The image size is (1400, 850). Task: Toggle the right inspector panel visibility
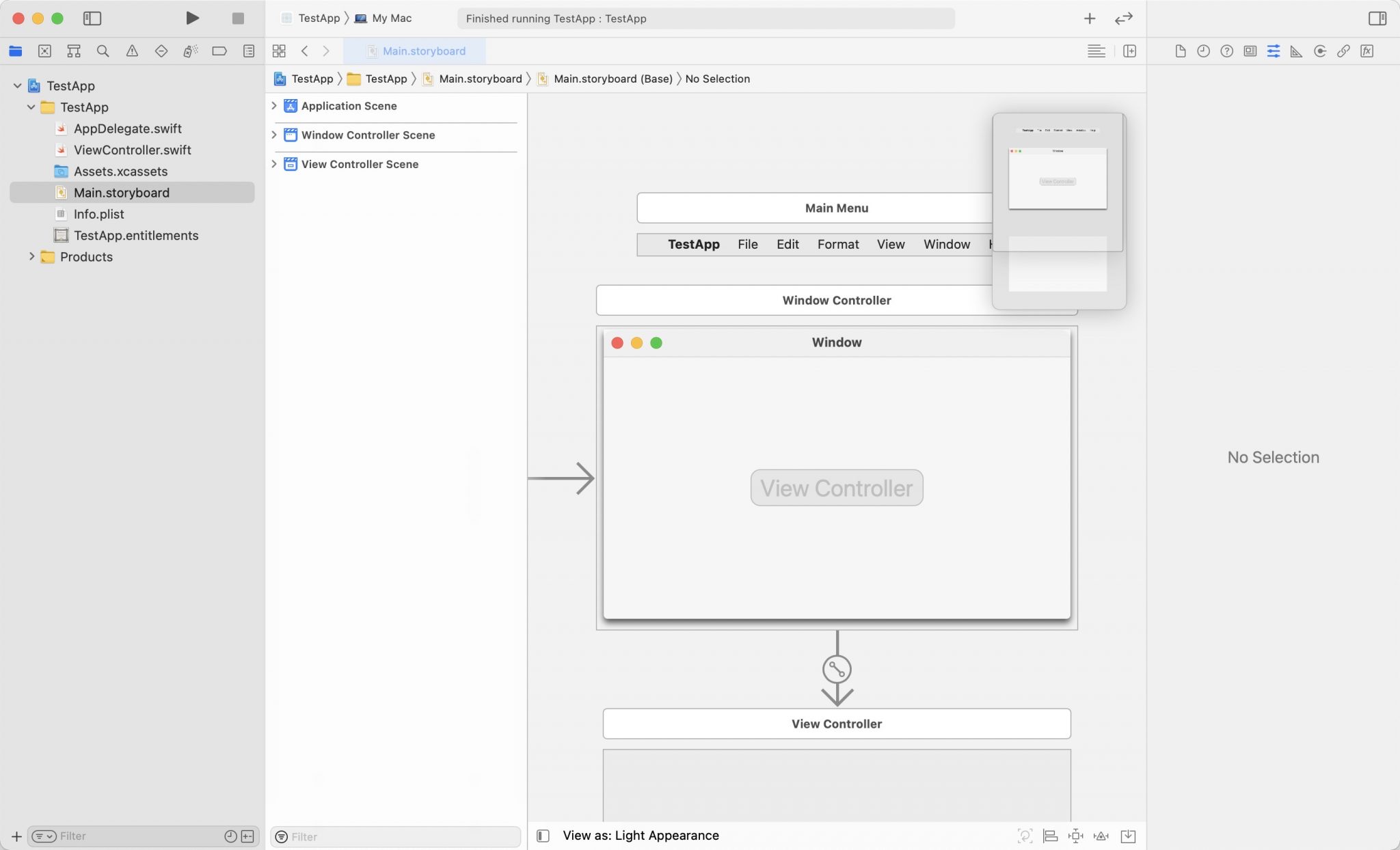coord(1379,18)
